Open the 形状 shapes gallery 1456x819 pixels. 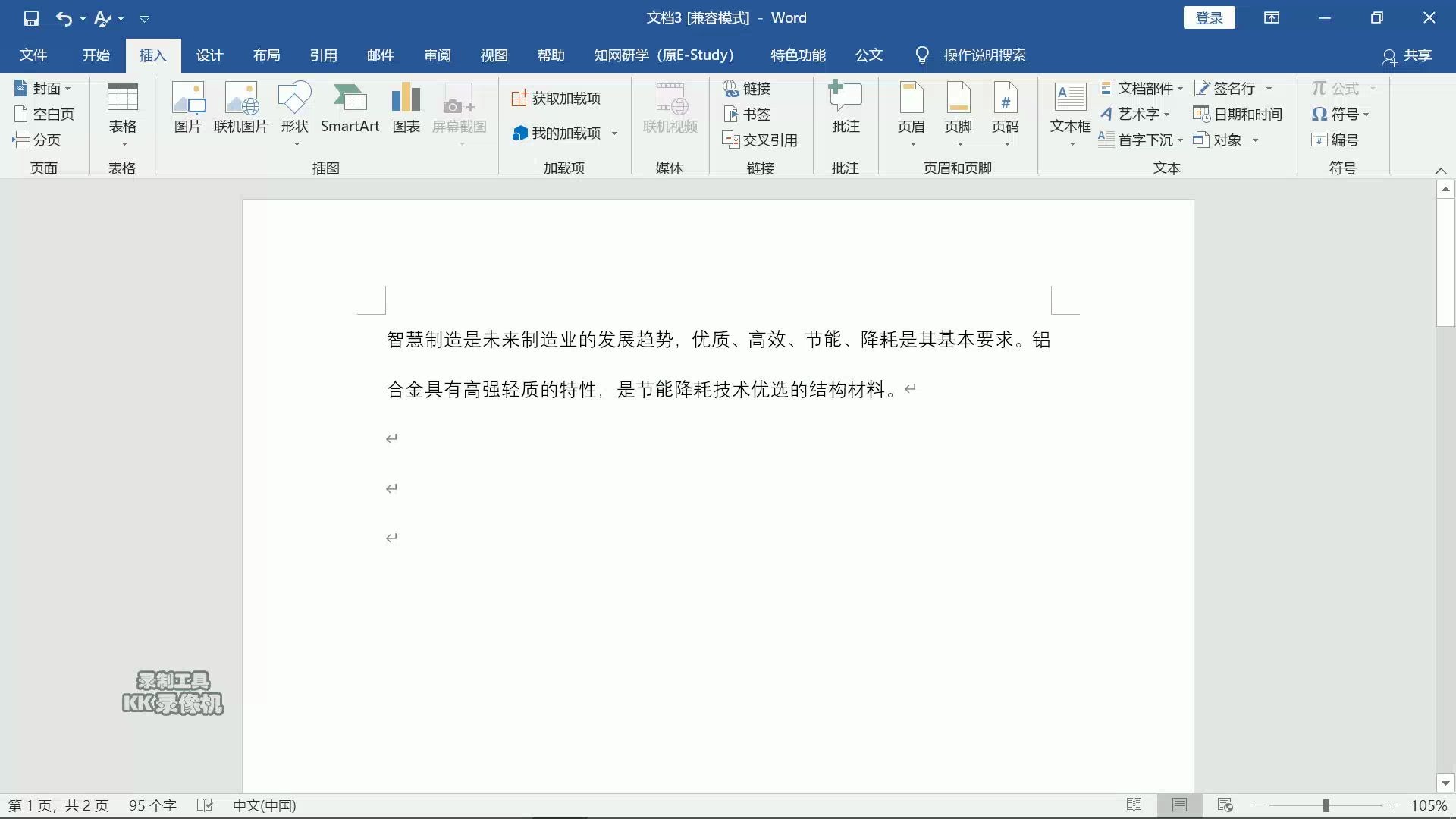coord(295,114)
